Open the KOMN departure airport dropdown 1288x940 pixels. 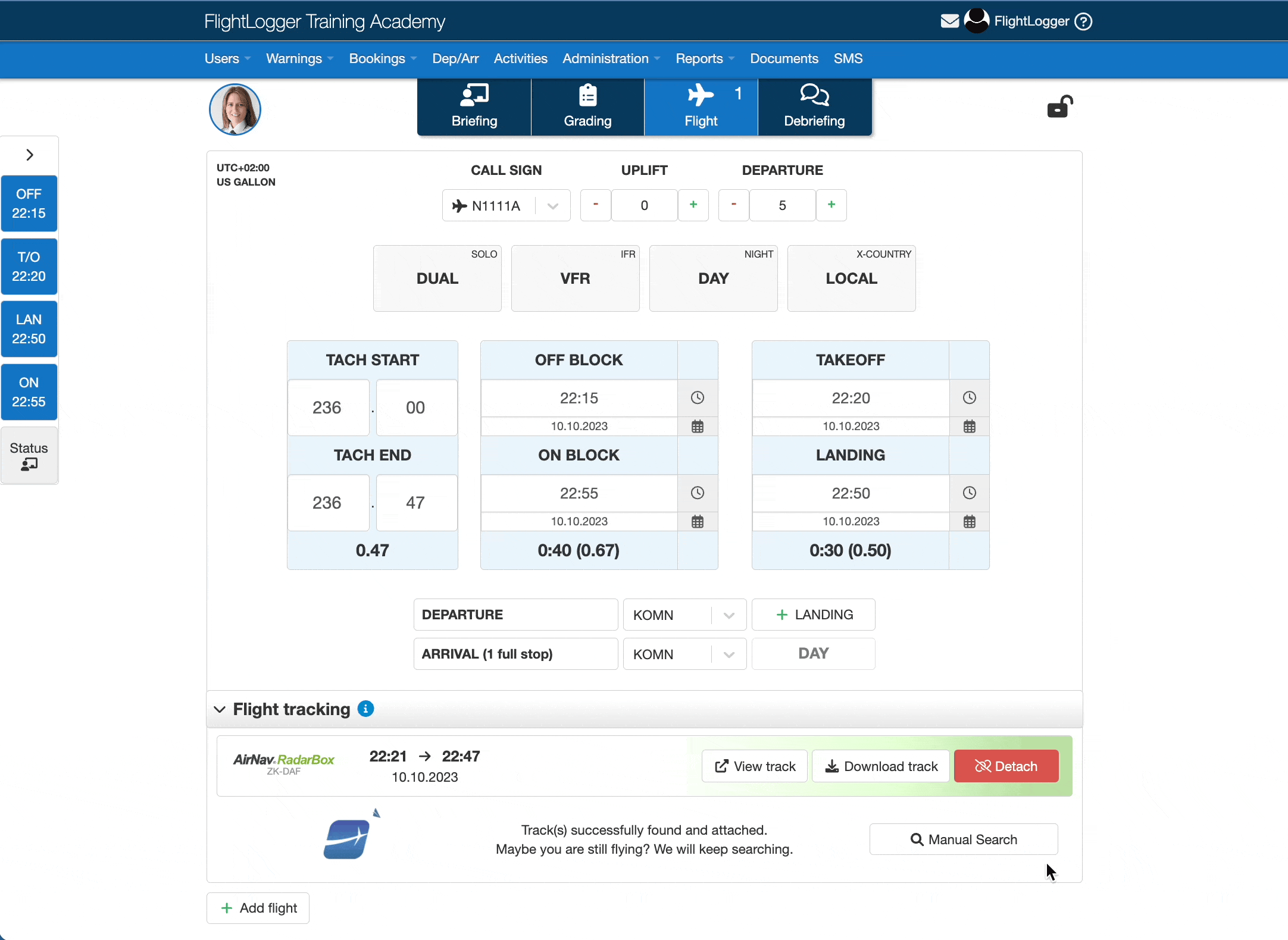point(729,614)
